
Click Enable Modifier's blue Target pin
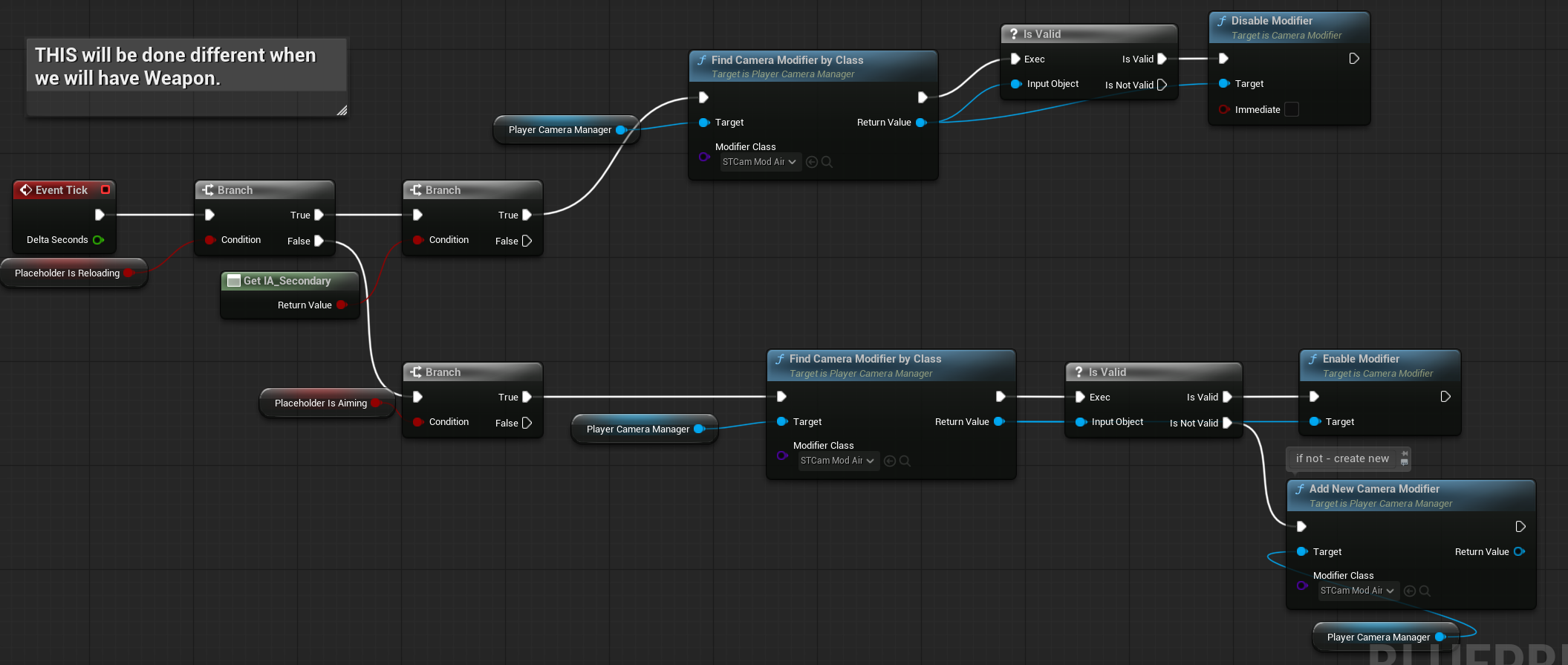click(x=1314, y=422)
